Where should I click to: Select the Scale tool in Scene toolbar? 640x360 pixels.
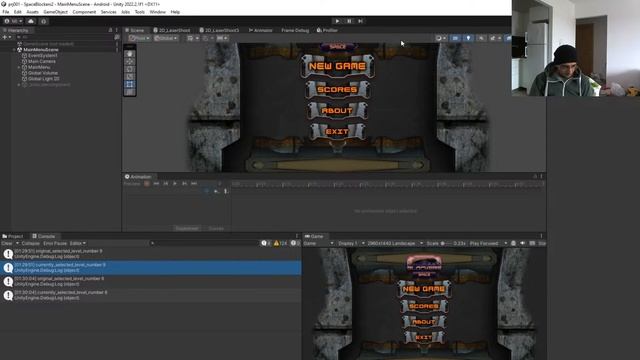[129, 77]
